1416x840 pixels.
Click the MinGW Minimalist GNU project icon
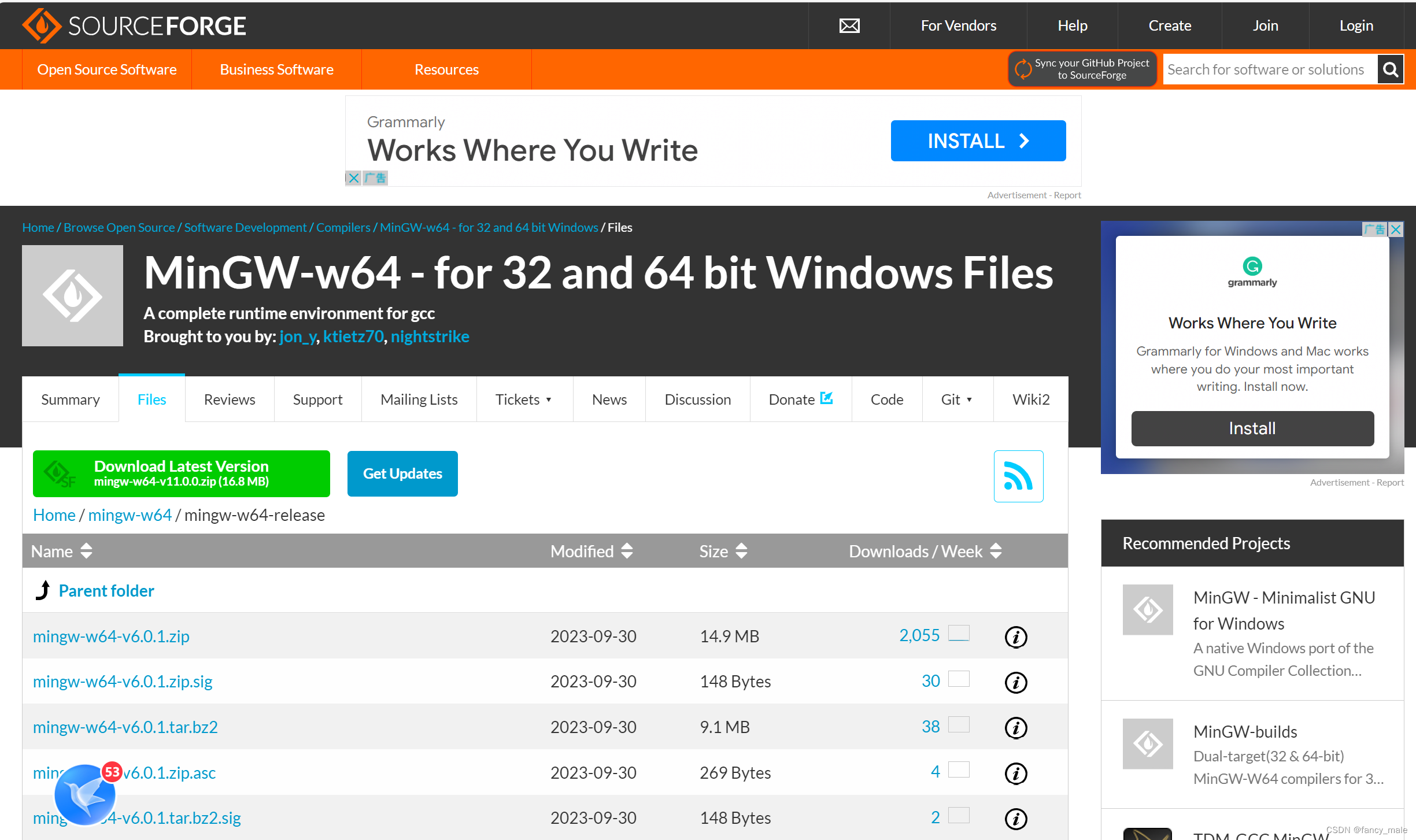[1148, 609]
